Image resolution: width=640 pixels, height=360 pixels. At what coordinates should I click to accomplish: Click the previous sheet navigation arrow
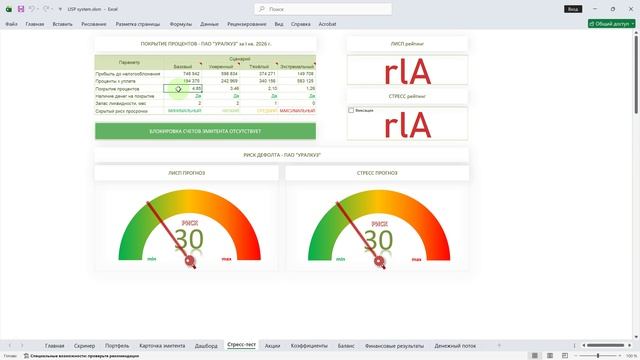pos(10,346)
